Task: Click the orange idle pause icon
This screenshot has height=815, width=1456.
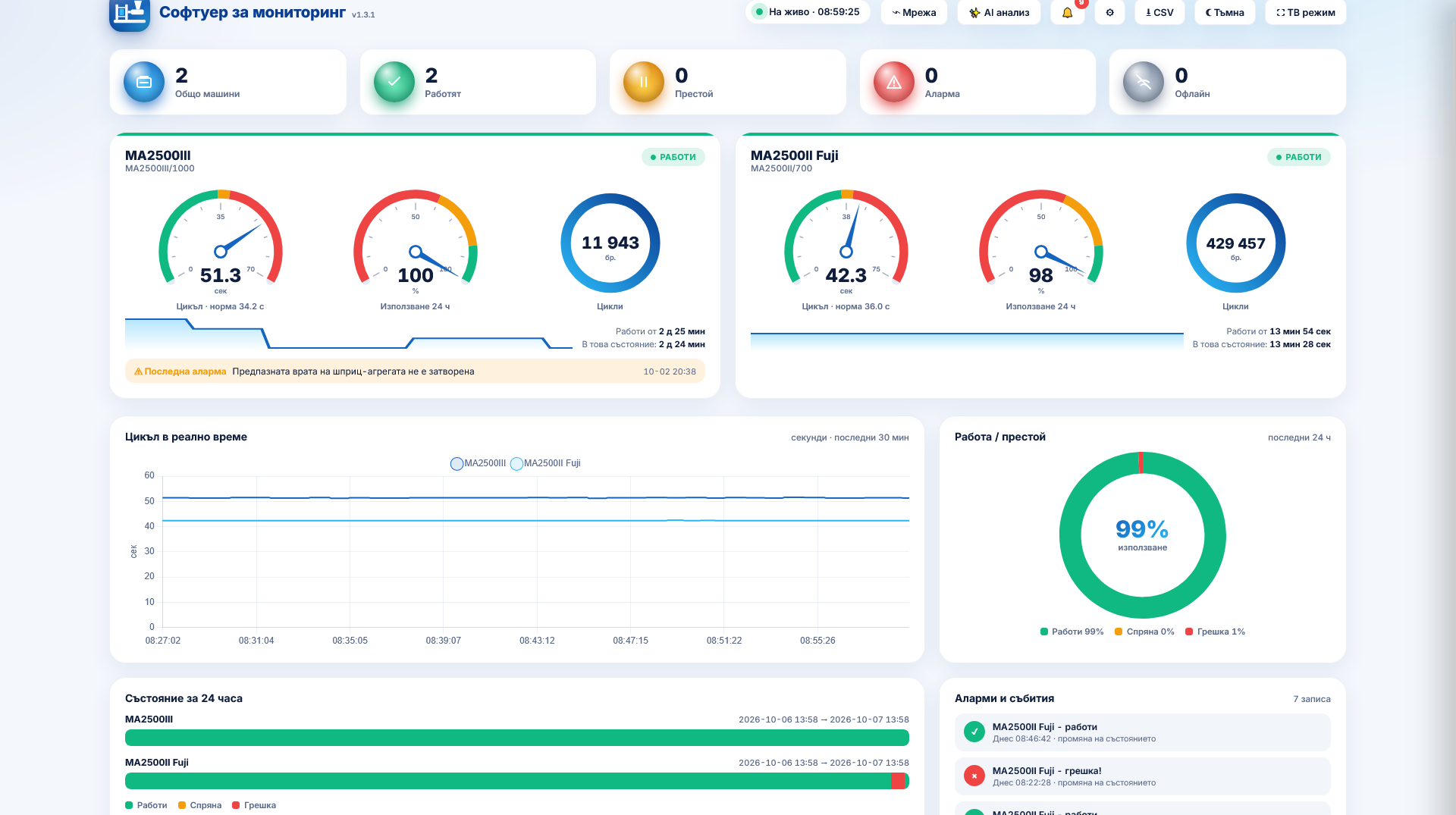Action: 644,82
